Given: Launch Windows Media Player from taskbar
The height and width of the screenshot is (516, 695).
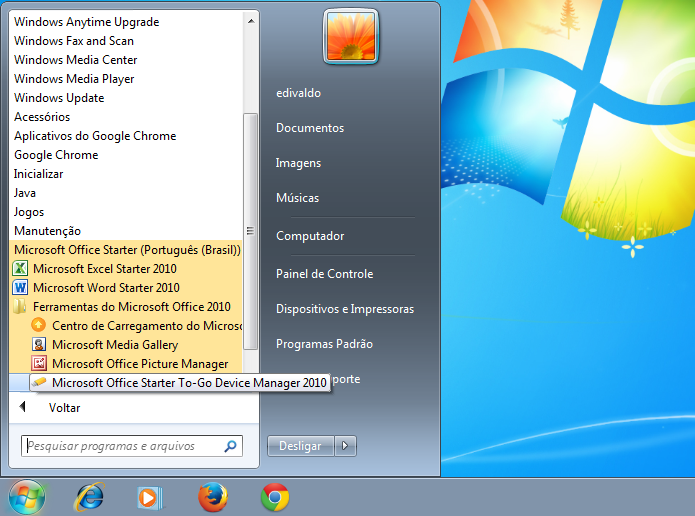Looking at the screenshot, I should 149,498.
